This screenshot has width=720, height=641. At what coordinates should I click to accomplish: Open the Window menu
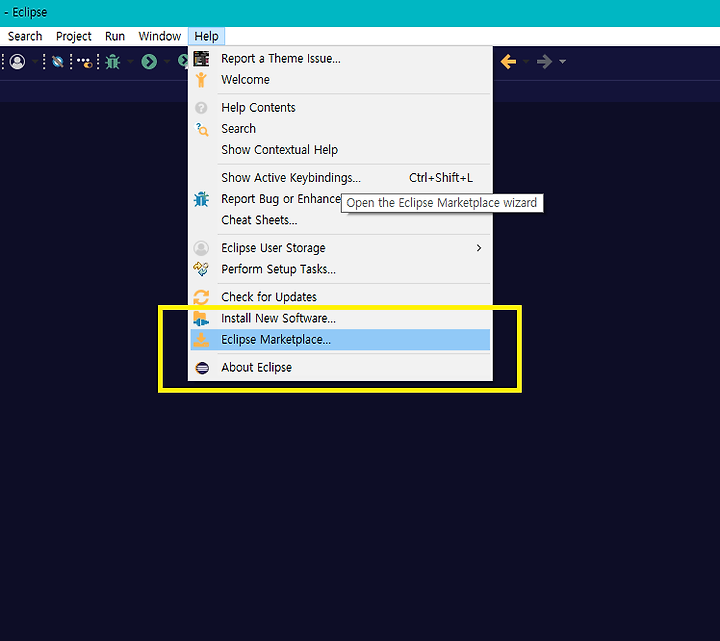tap(160, 36)
